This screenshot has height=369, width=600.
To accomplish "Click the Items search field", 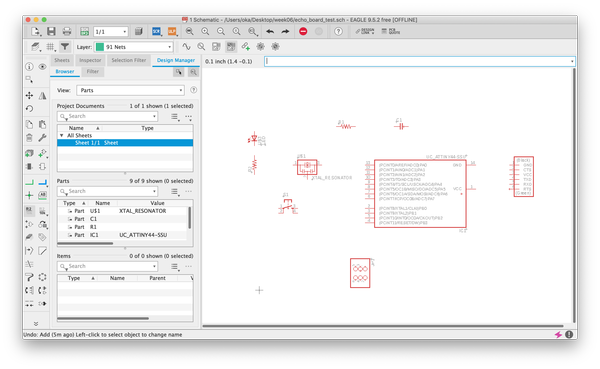I will pyautogui.click(x=108, y=266).
